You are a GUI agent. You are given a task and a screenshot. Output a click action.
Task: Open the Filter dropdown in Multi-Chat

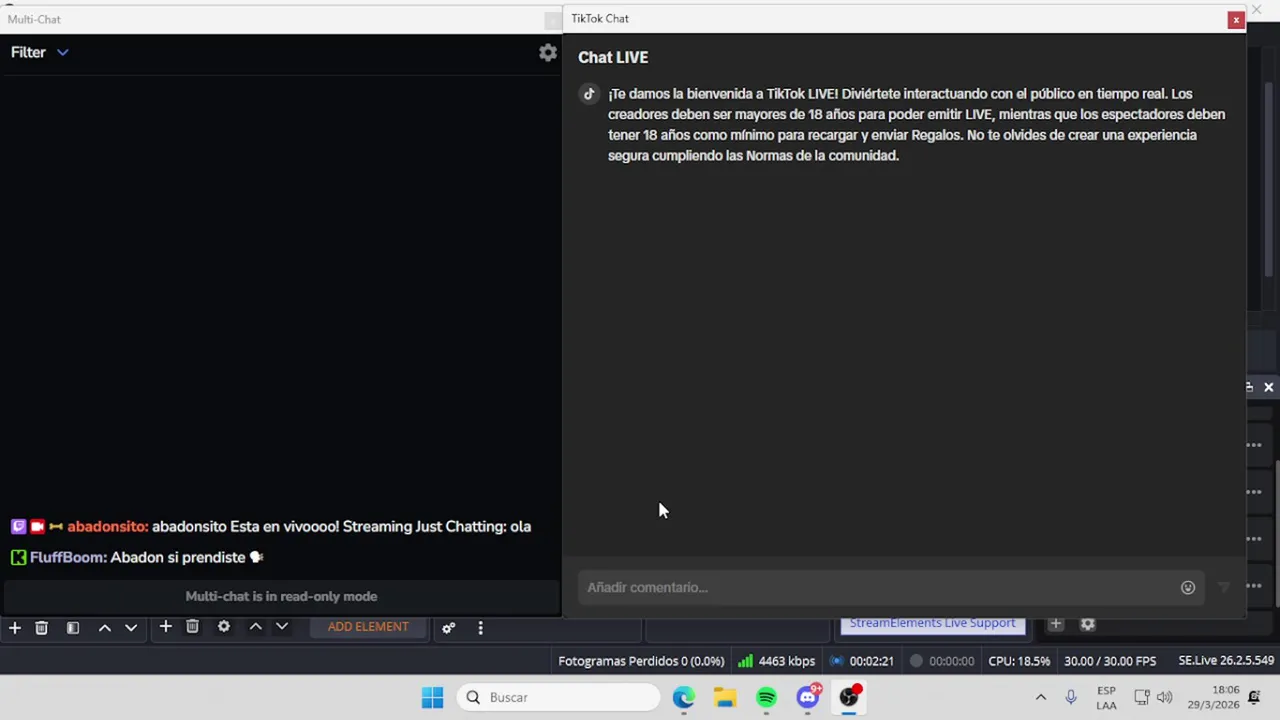(40, 52)
